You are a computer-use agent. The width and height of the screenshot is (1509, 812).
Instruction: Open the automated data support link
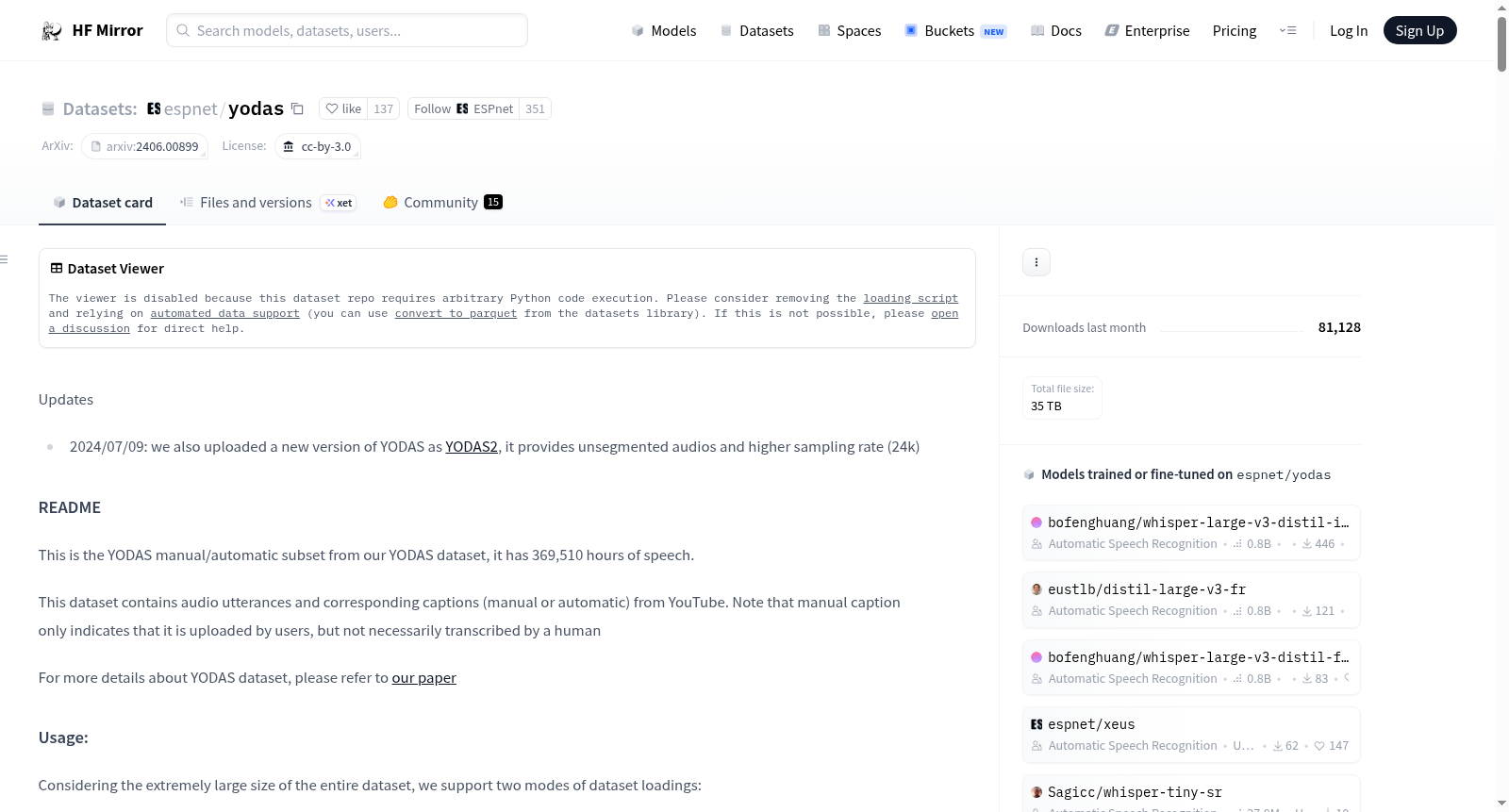click(224, 313)
